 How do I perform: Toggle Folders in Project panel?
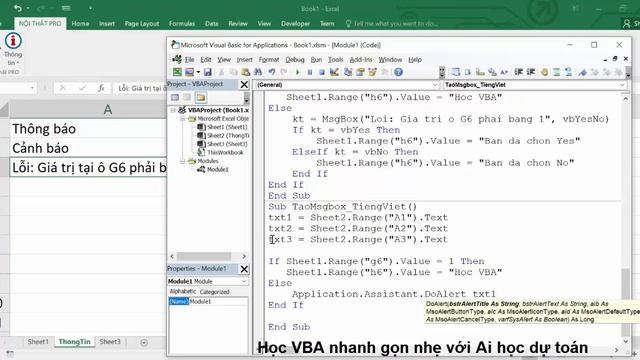click(200, 98)
